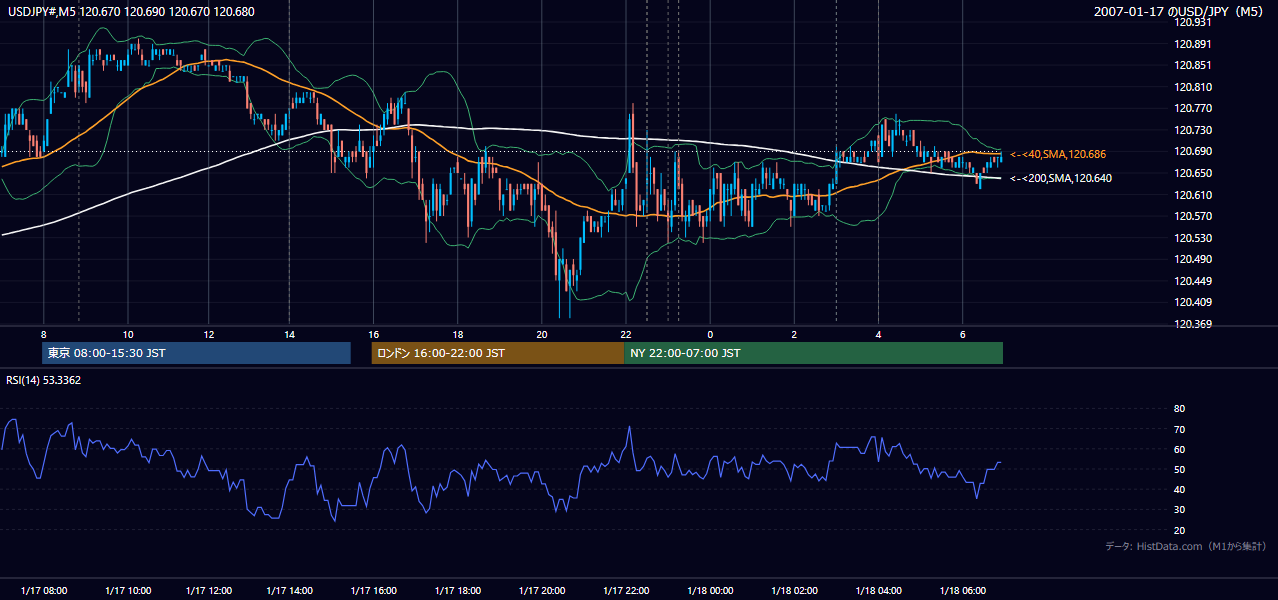
Task: Select the NY 22:00-07:00 JST session bar
Action: tap(813, 353)
